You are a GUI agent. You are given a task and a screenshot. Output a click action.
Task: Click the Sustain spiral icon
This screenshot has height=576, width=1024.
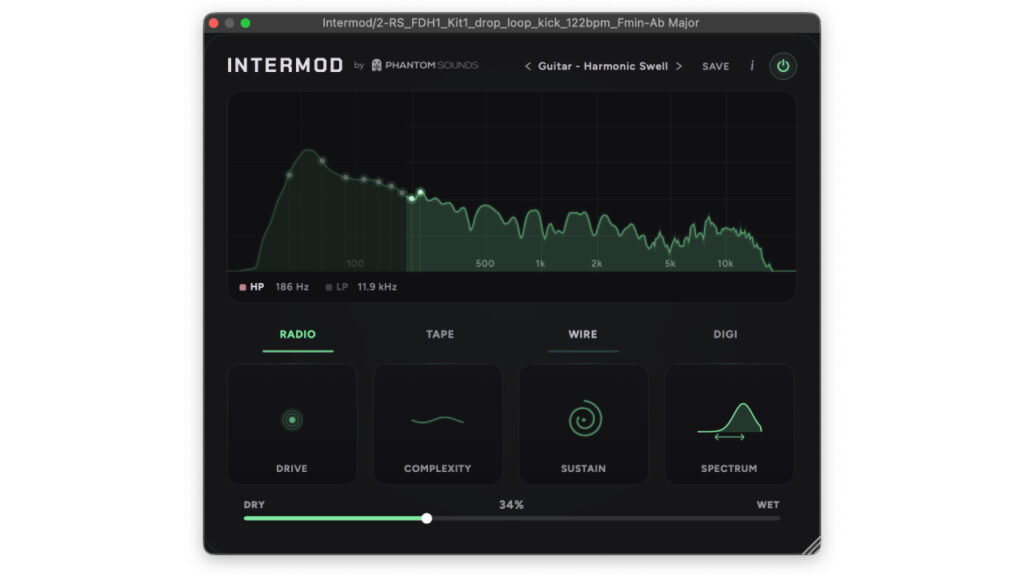[583, 420]
